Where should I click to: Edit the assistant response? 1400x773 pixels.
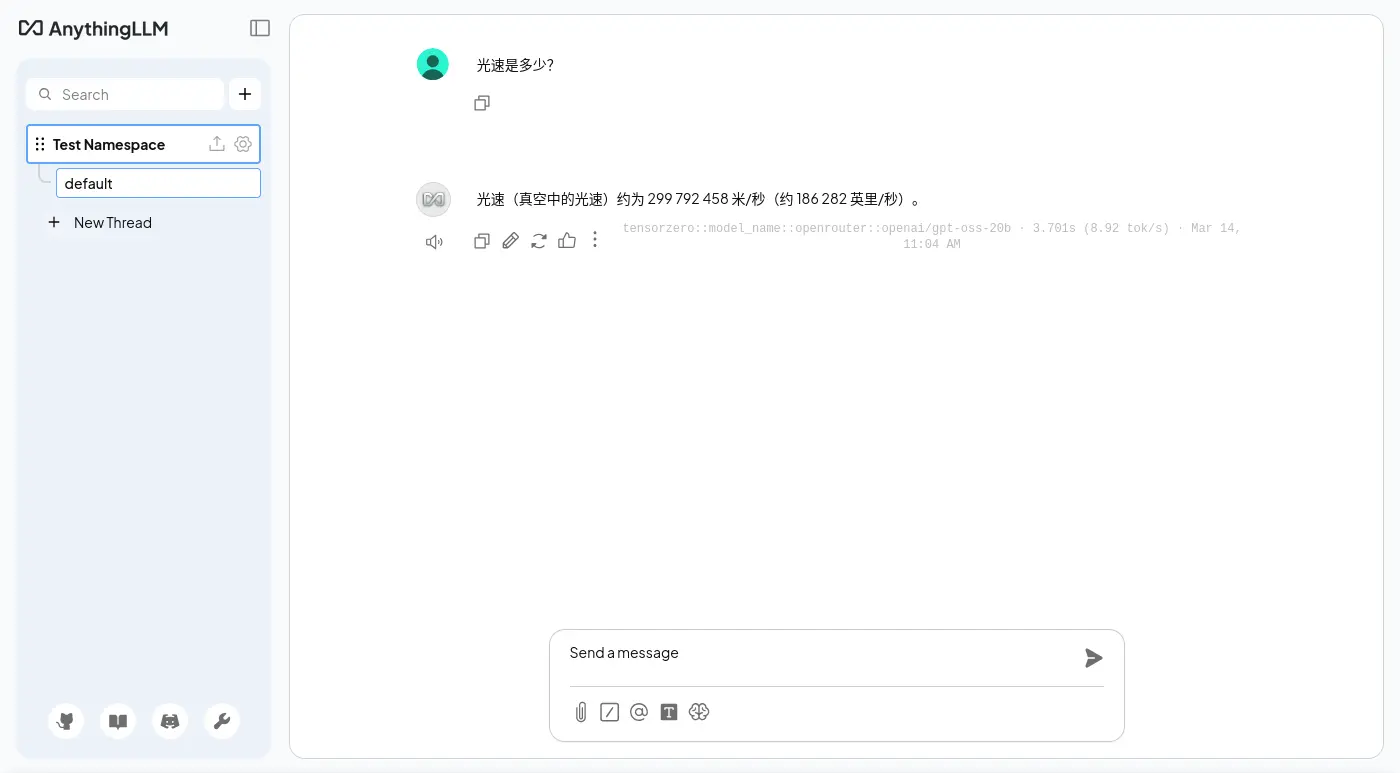[510, 241]
